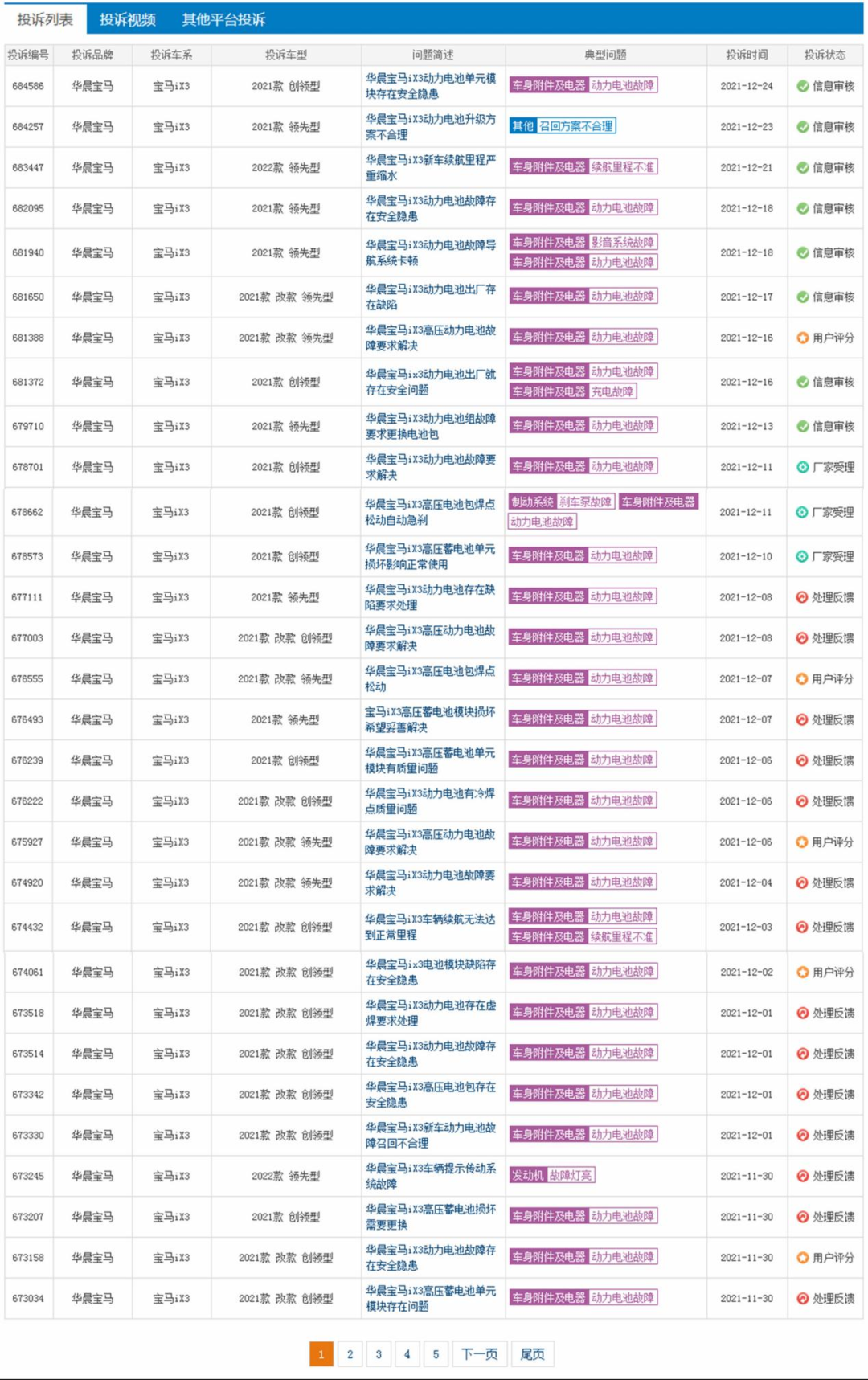The image size is (868, 1380).
Task: Click orange 用户评分 icon in row 674061
Action: (x=802, y=973)
